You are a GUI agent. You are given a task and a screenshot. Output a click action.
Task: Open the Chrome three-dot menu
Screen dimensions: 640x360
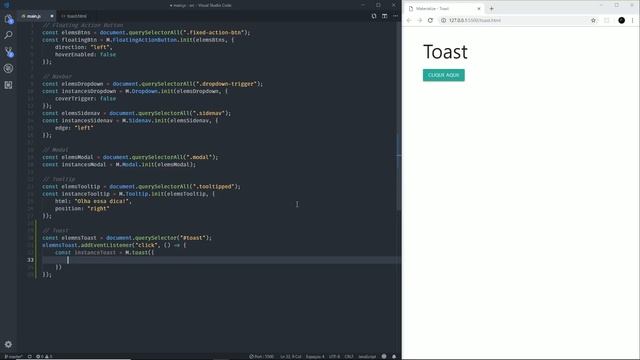tap(633, 20)
